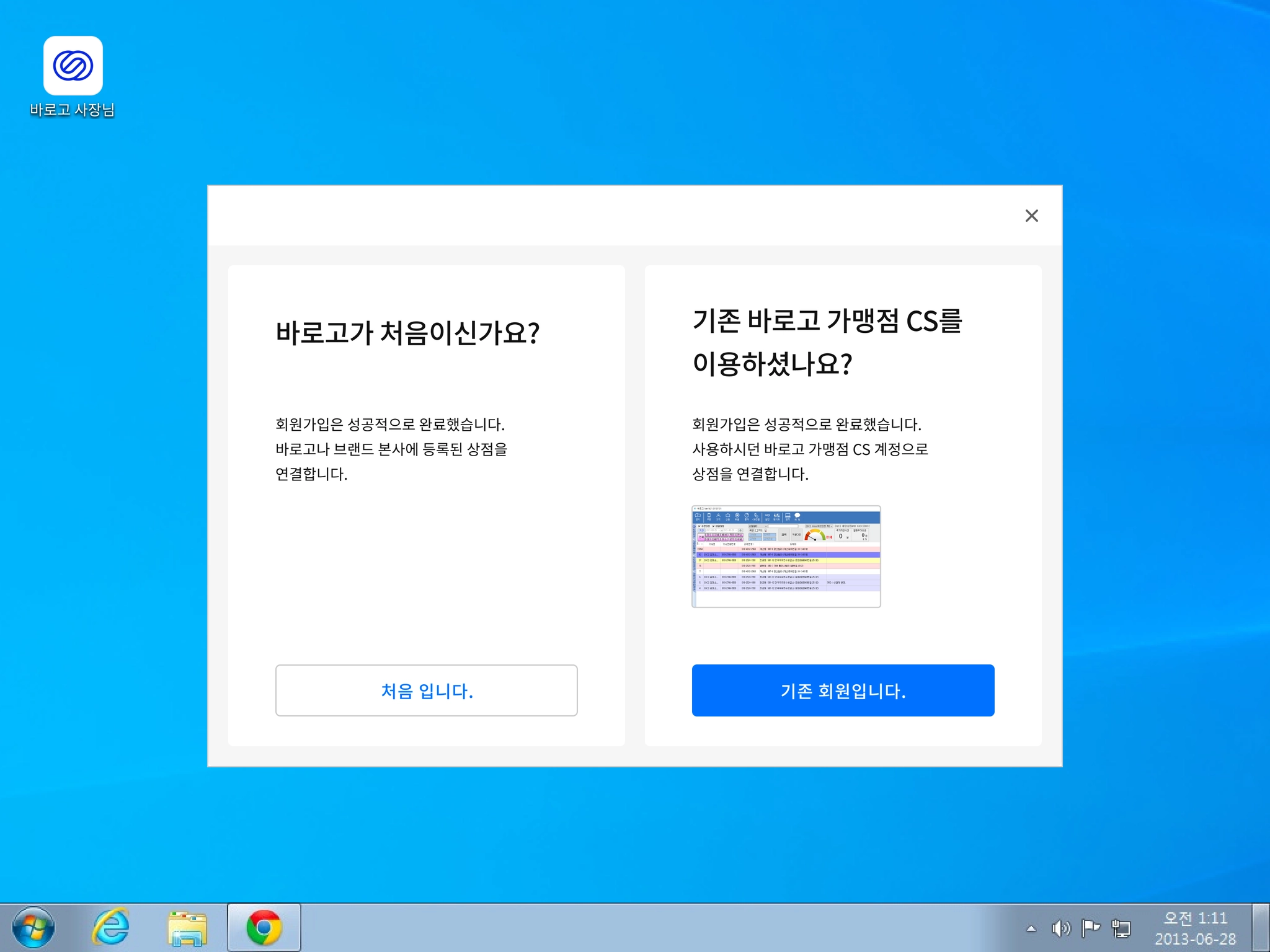Click the text 사용하시던 바로고 가맹점 CS 계정으로
The width and height of the screenshot is (1270, 952).
click(x=810, y=449)
